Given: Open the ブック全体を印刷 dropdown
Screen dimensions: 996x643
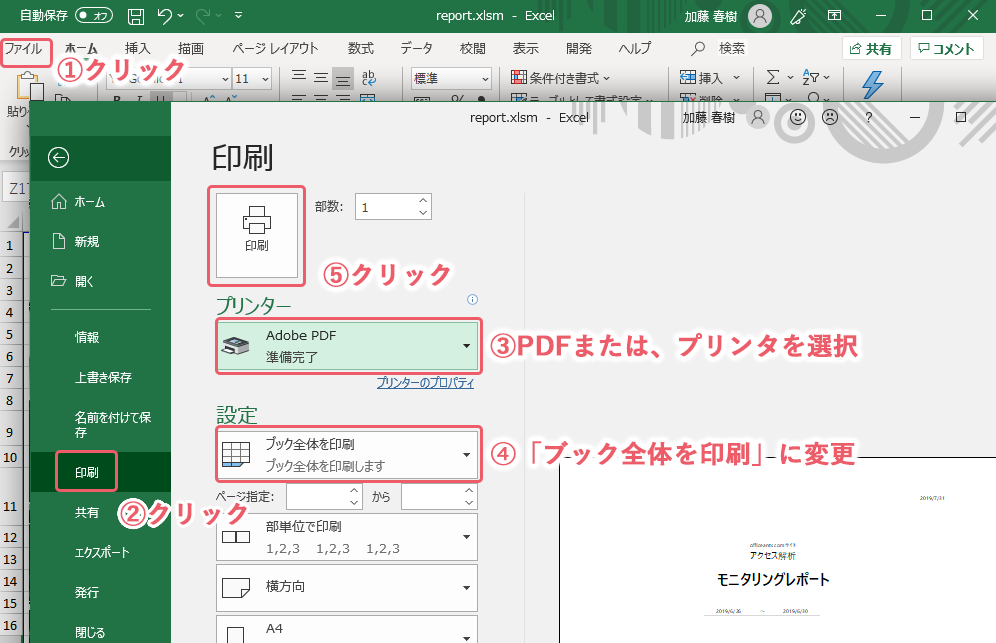Looking at the screenshot, I should [x=347, y=455].
